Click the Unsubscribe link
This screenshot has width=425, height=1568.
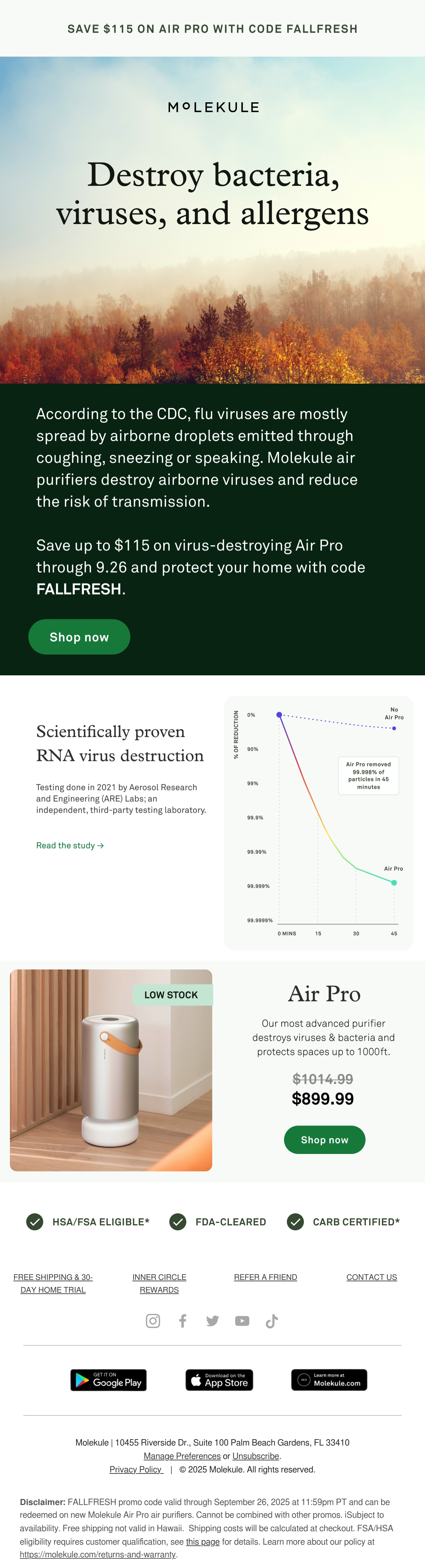coord(256,1456)
